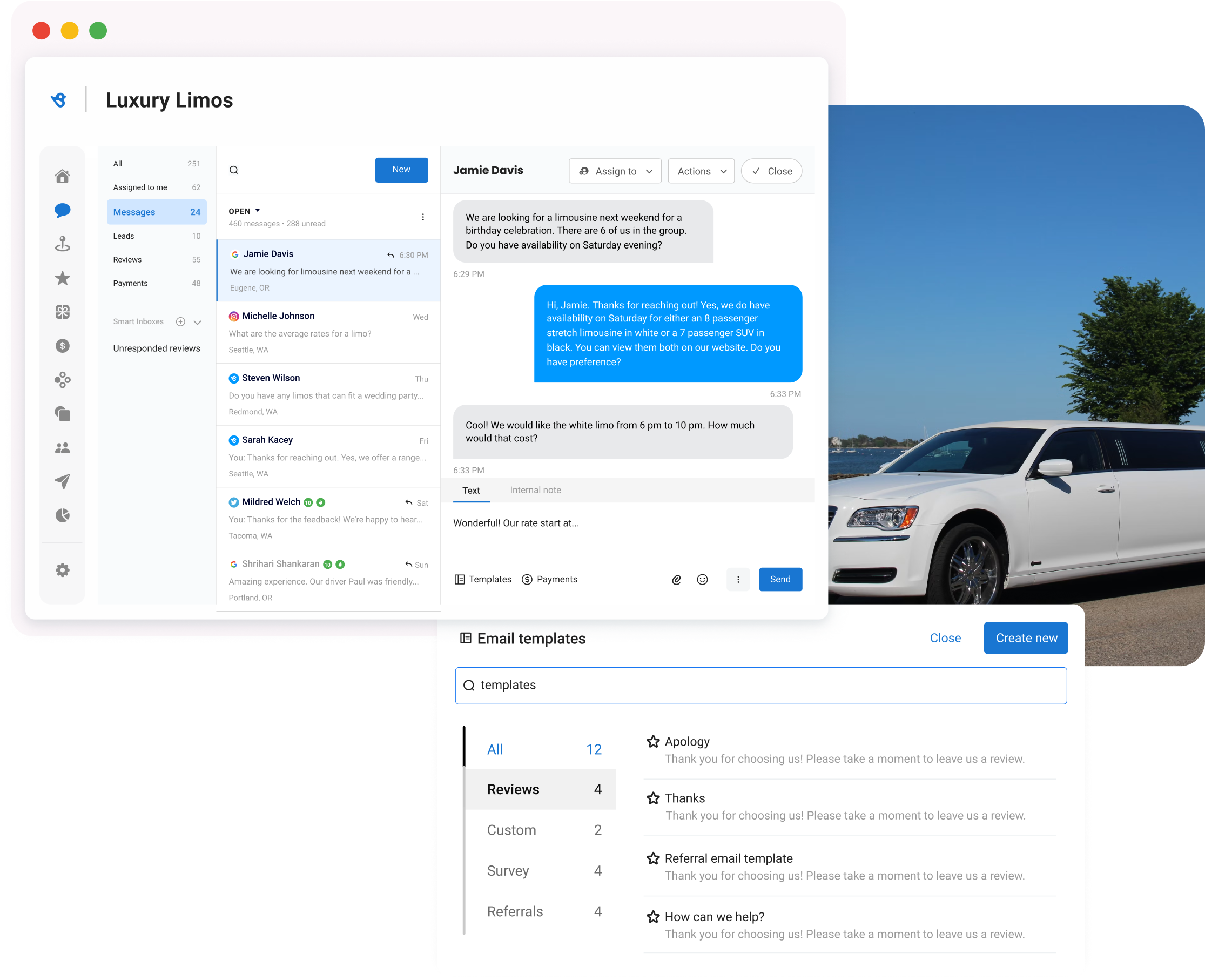Click the Reviews star icon
The width and height of the screenshot is (1205, 980).
(x=63, y=279)
